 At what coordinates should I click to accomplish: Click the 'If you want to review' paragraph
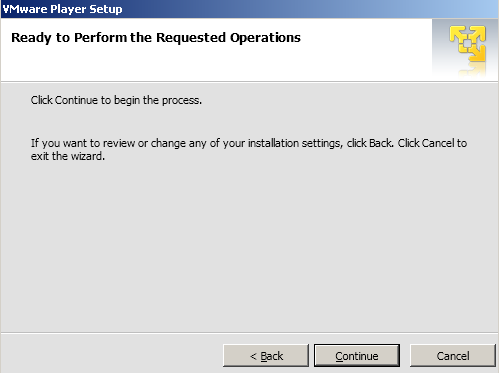pyautogui.click(x=249, y=149)
